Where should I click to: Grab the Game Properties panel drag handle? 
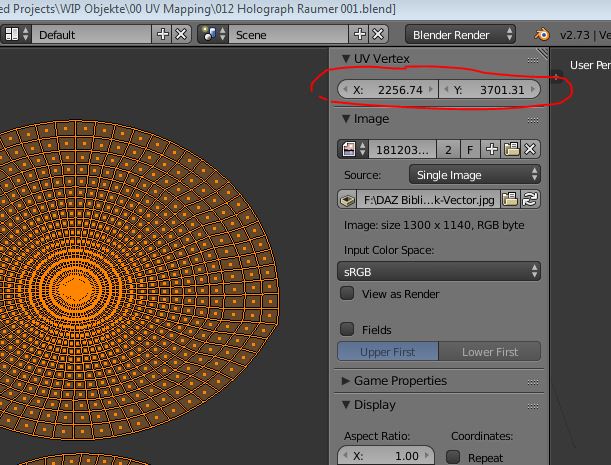click(533, 382)
